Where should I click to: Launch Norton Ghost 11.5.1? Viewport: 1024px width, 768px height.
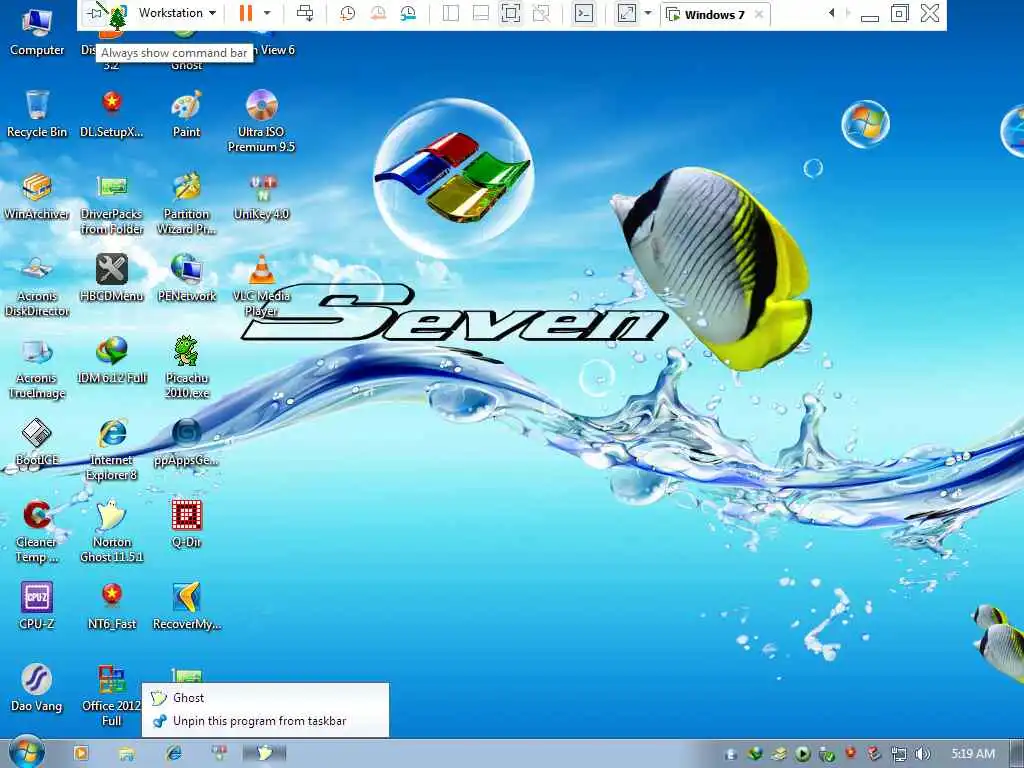[x=112, y=533]
